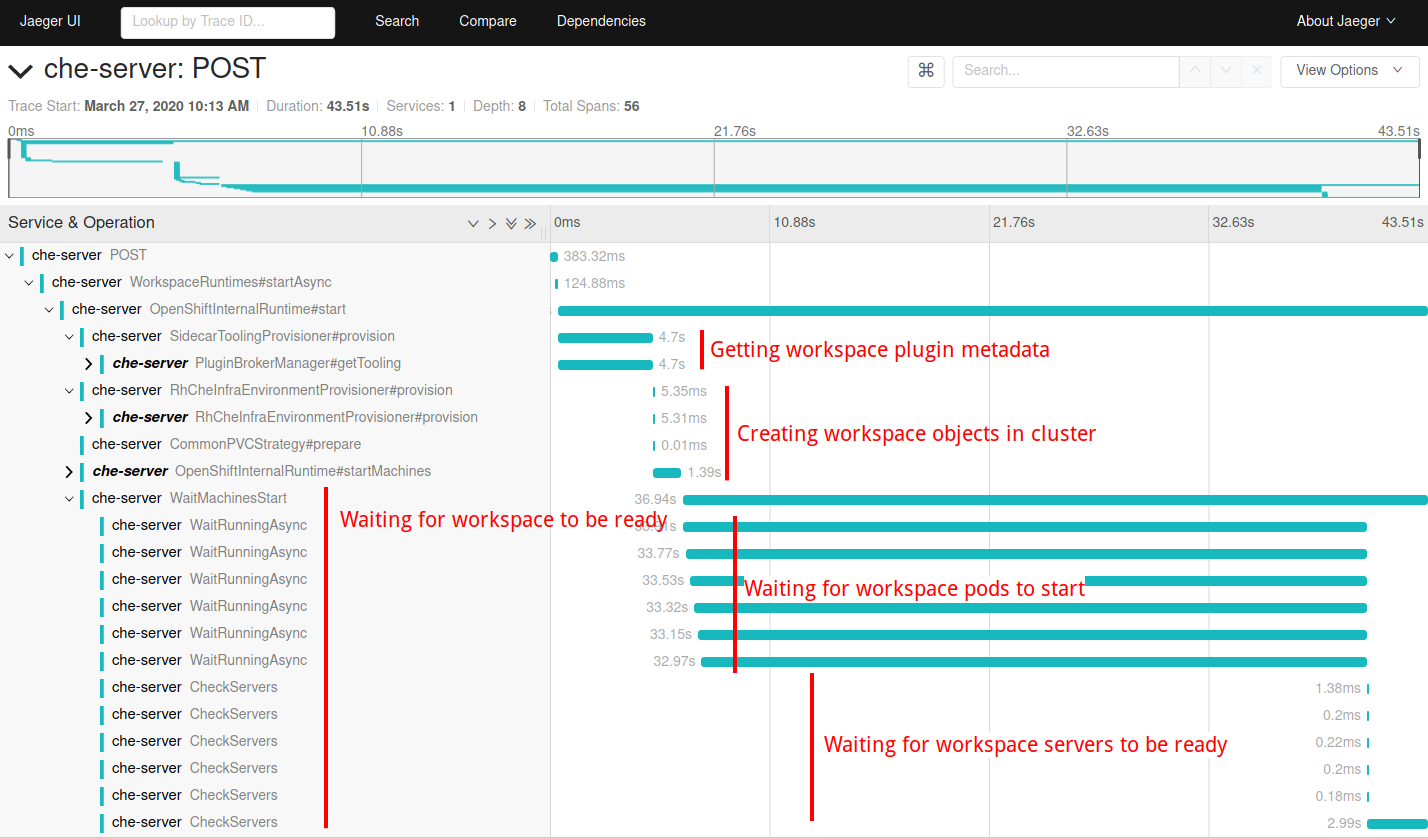Click the 33.32s WaitRunningAsync span bar

click(1030, 608)
